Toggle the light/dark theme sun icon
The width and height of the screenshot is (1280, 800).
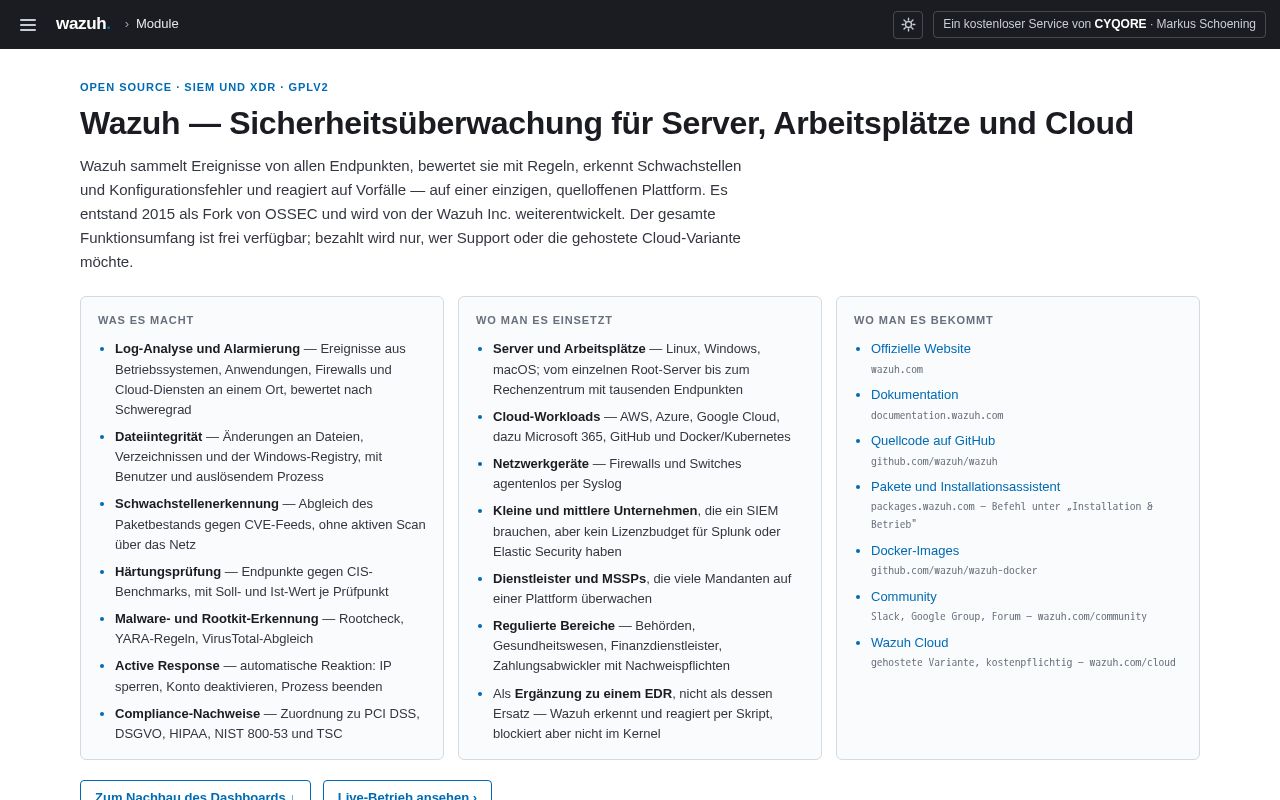[x=908, y=25]
